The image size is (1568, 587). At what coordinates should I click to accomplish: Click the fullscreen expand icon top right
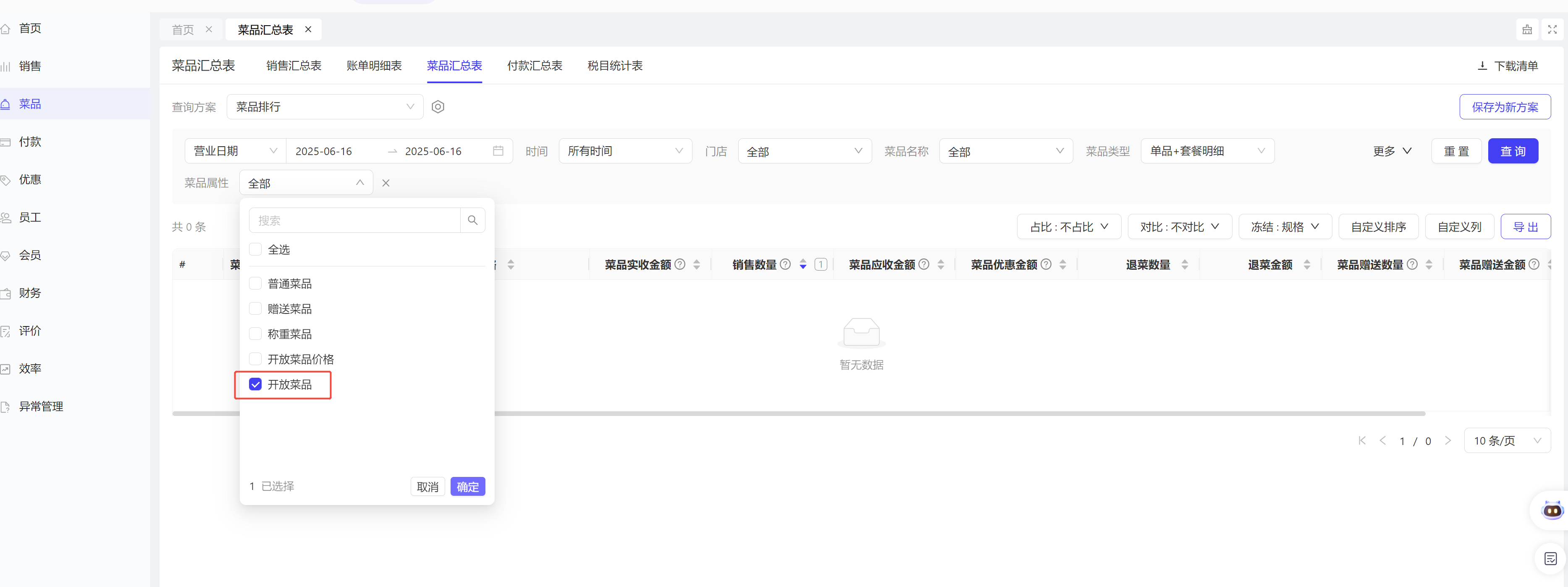click(1552, 29)
